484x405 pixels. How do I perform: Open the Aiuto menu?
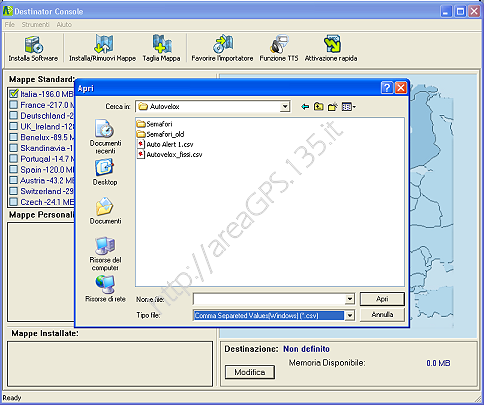(64, 24)
